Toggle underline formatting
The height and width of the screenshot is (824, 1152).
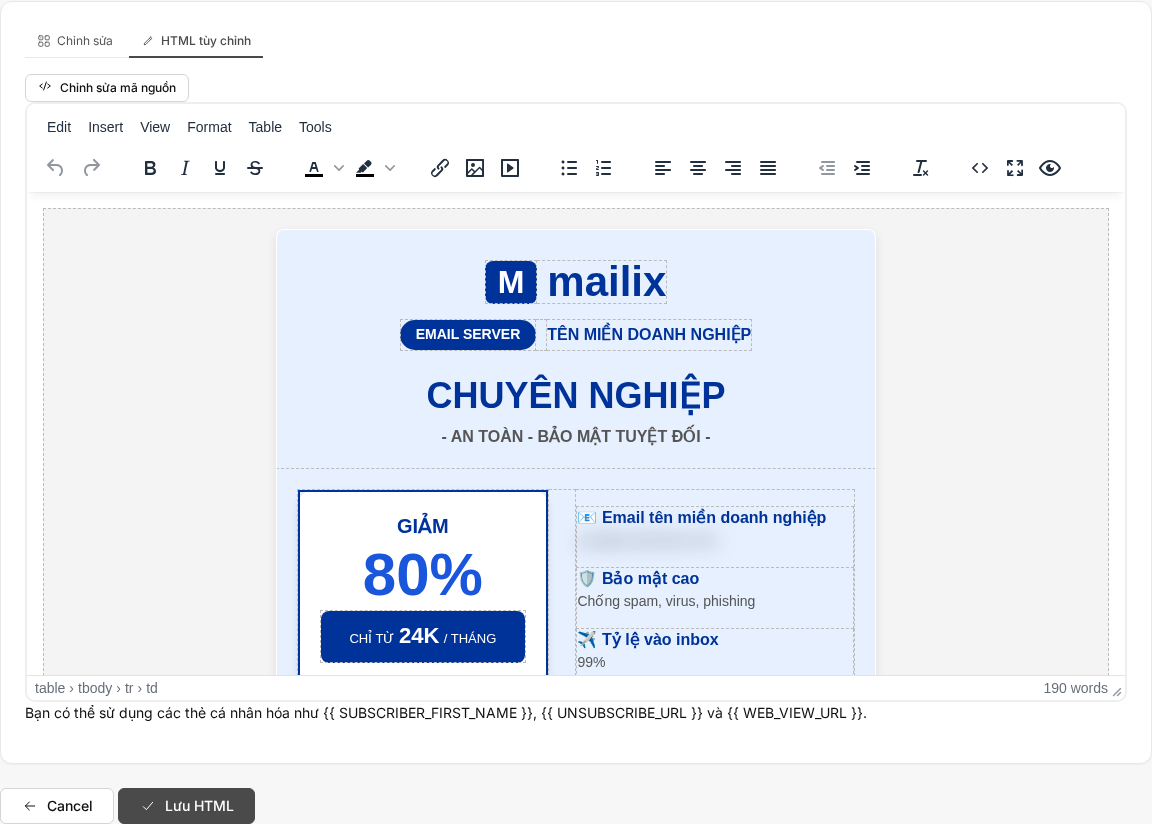[220, 168]
